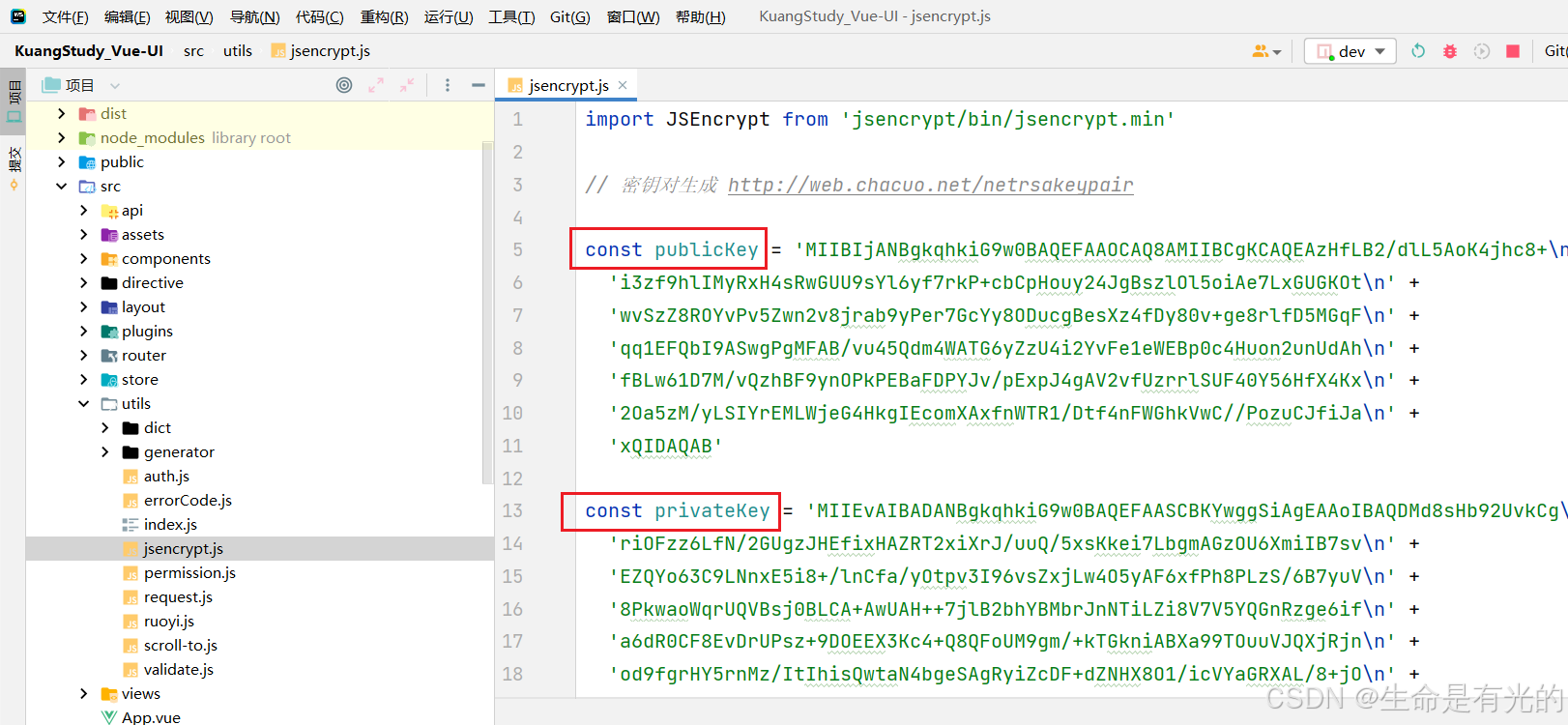Open project panel options menu (three dots)
This screenshot has width=1568, height=725.
click(x=447, y=85)
